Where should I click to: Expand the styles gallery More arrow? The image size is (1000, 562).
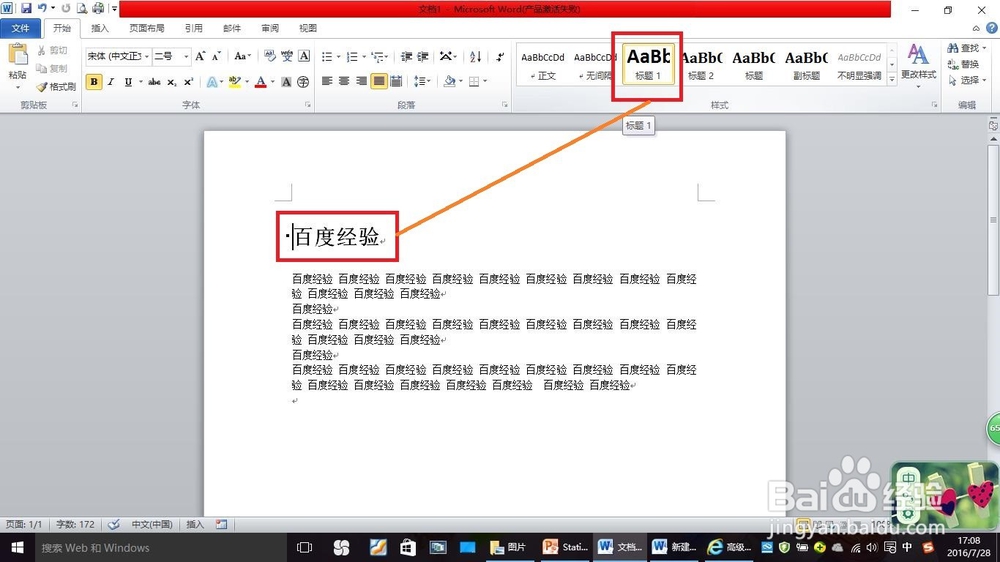point(892,78)
